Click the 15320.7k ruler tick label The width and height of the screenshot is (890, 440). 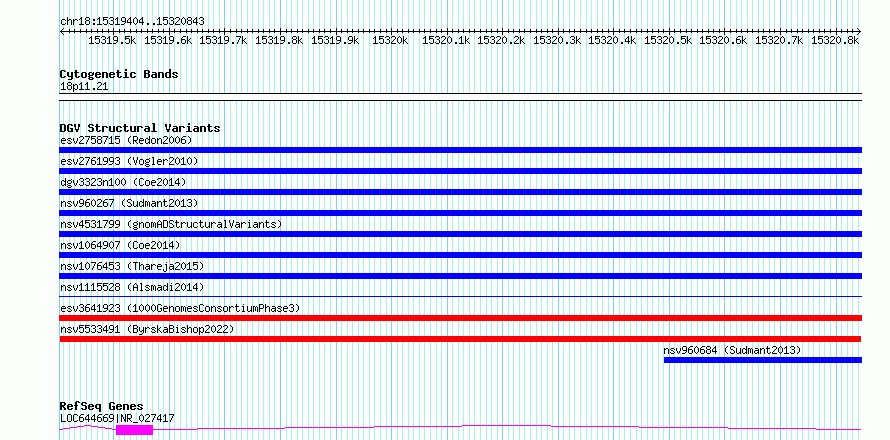(779, 40)
